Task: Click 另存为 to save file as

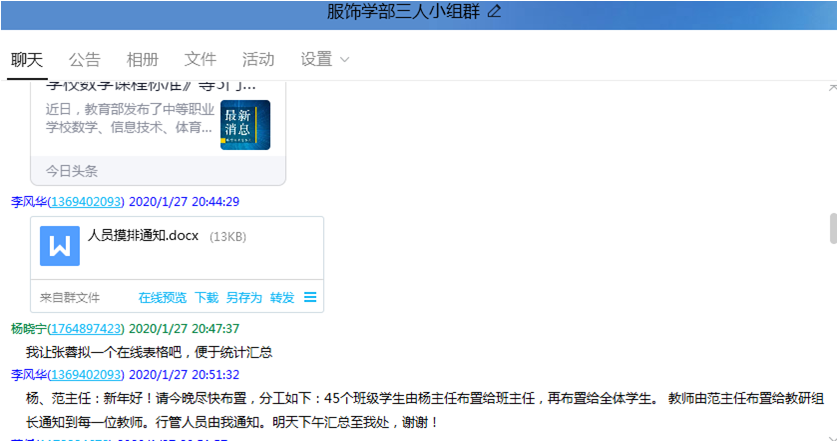Action: [x=243, y=297]
